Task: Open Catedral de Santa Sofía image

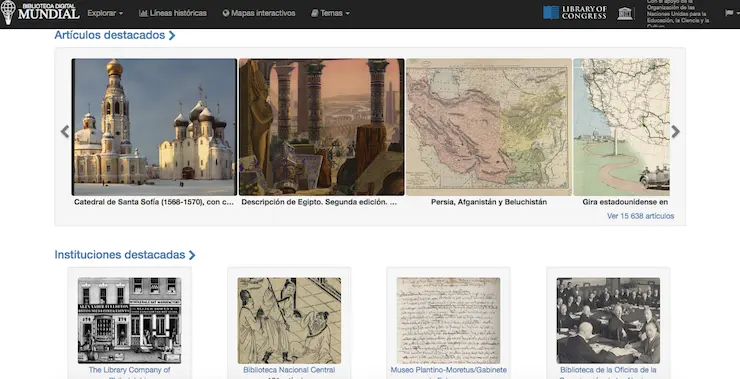Action: 154,127
